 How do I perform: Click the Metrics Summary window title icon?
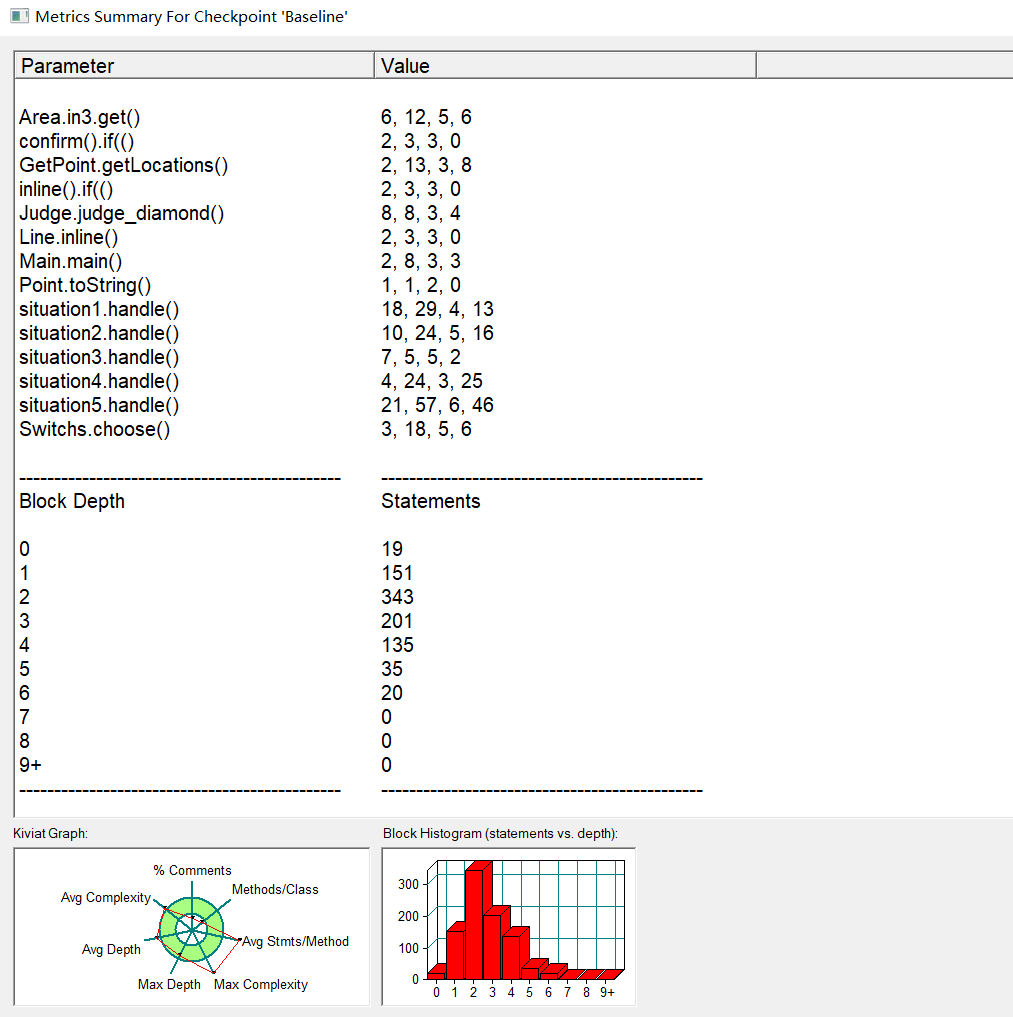(x=19, y=16)
